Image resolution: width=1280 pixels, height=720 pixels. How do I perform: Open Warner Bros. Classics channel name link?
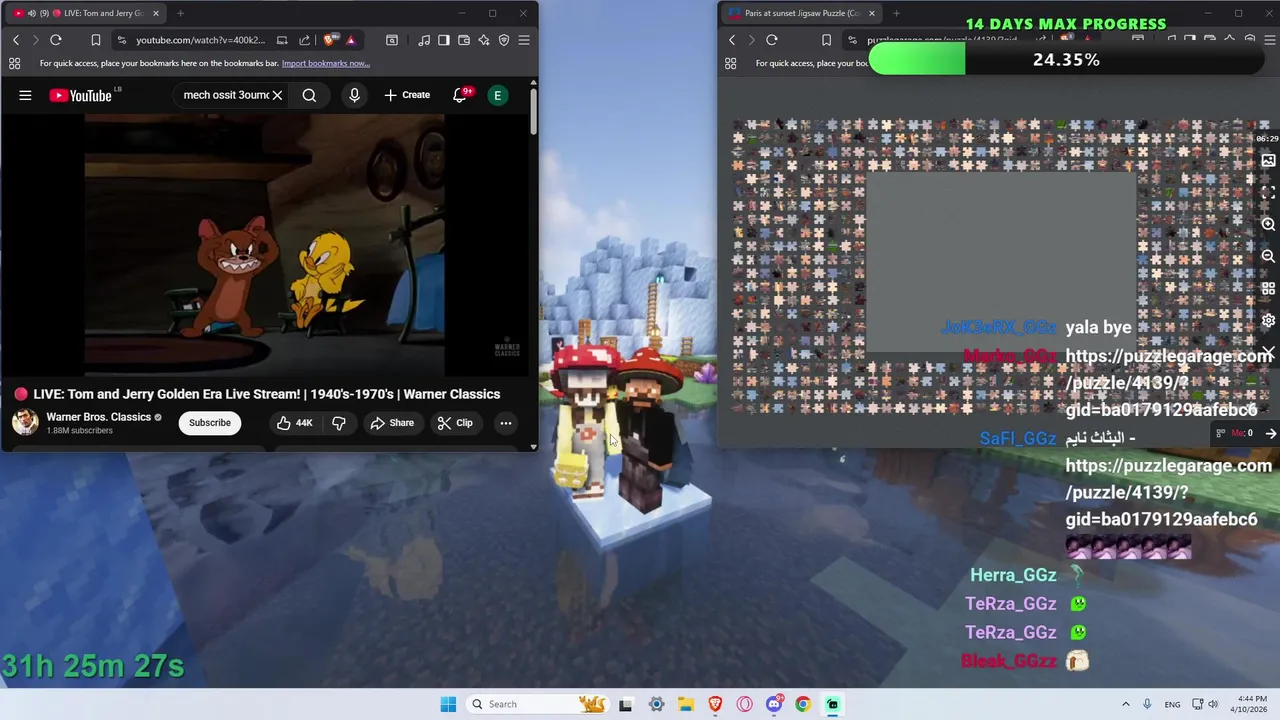tap(99, 417)
